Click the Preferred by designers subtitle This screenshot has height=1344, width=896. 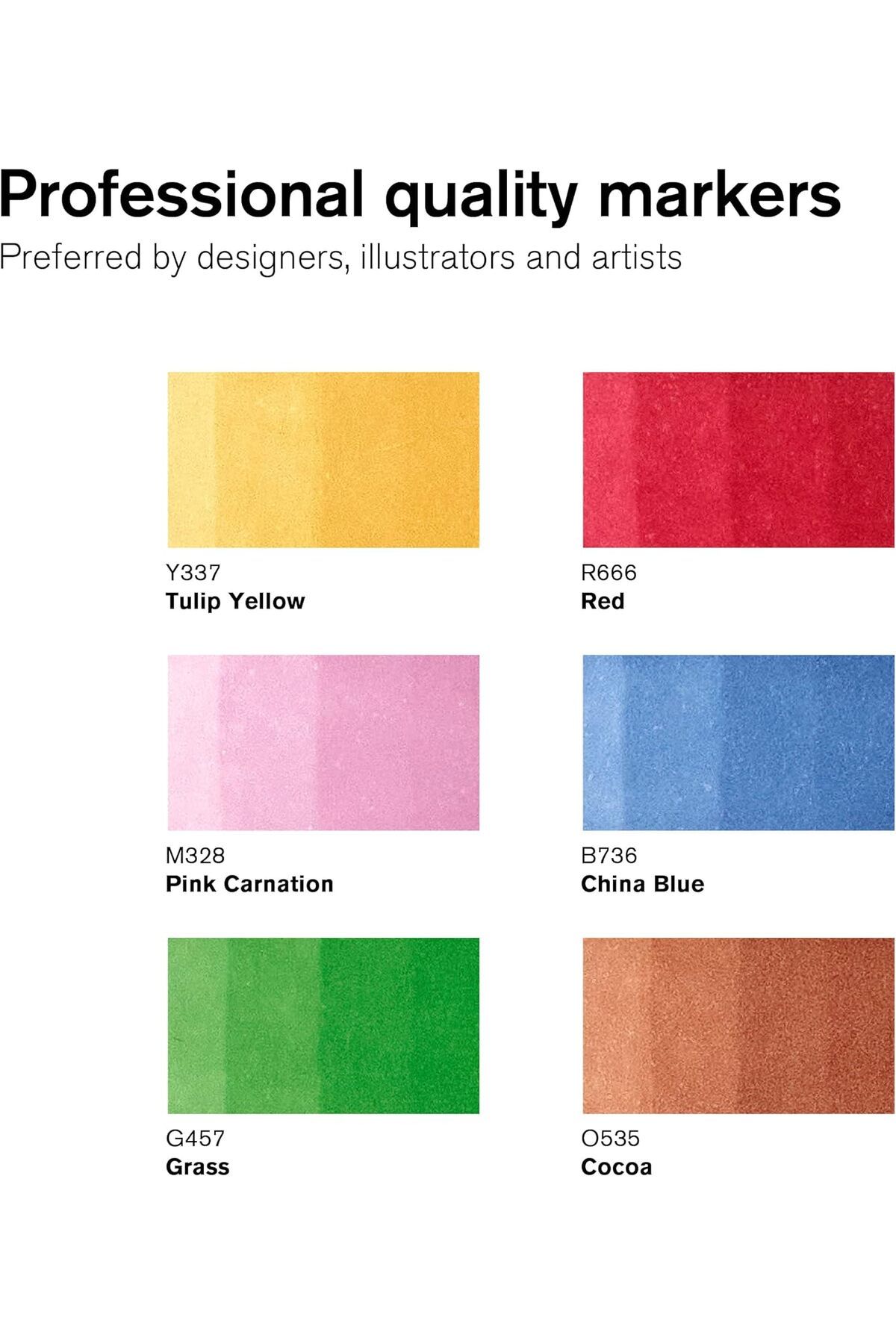[x=340, y=258]
